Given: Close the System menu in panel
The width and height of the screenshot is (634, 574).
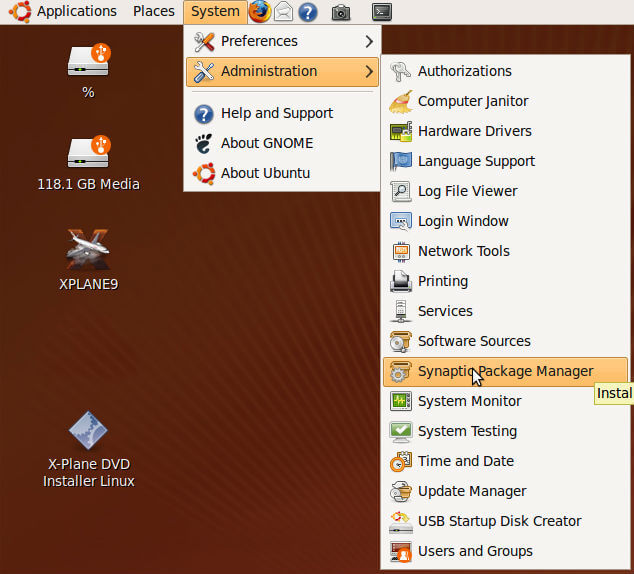Looking at the screenshot, I should [215, 12].
